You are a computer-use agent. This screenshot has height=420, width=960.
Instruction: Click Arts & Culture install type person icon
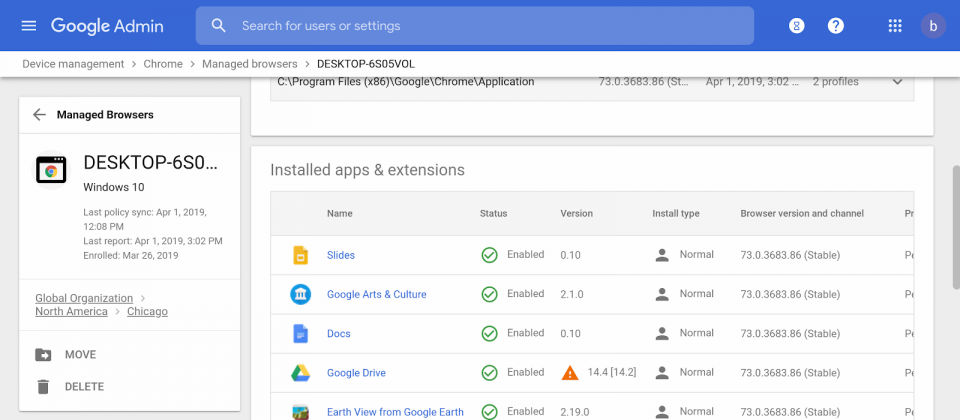click(662, 294)
